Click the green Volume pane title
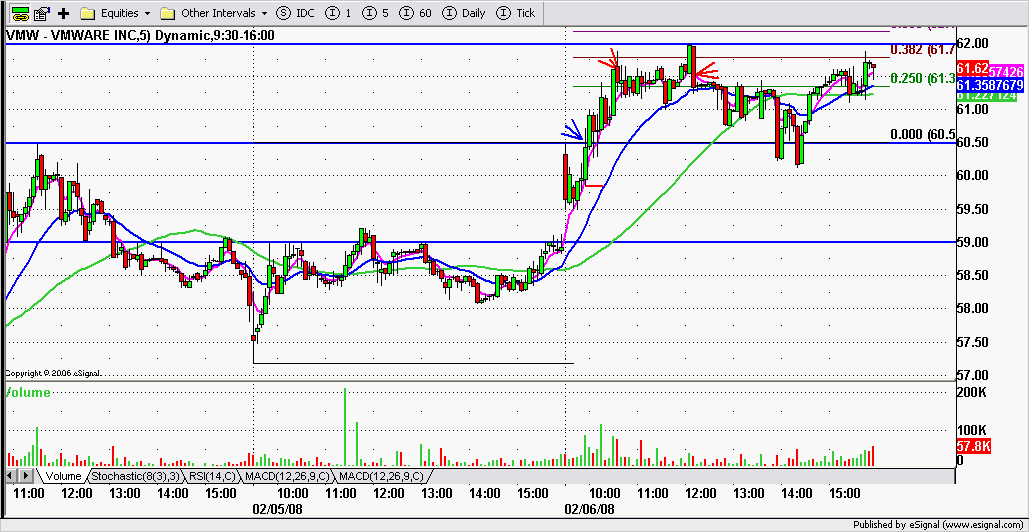 tap(28, 392)
